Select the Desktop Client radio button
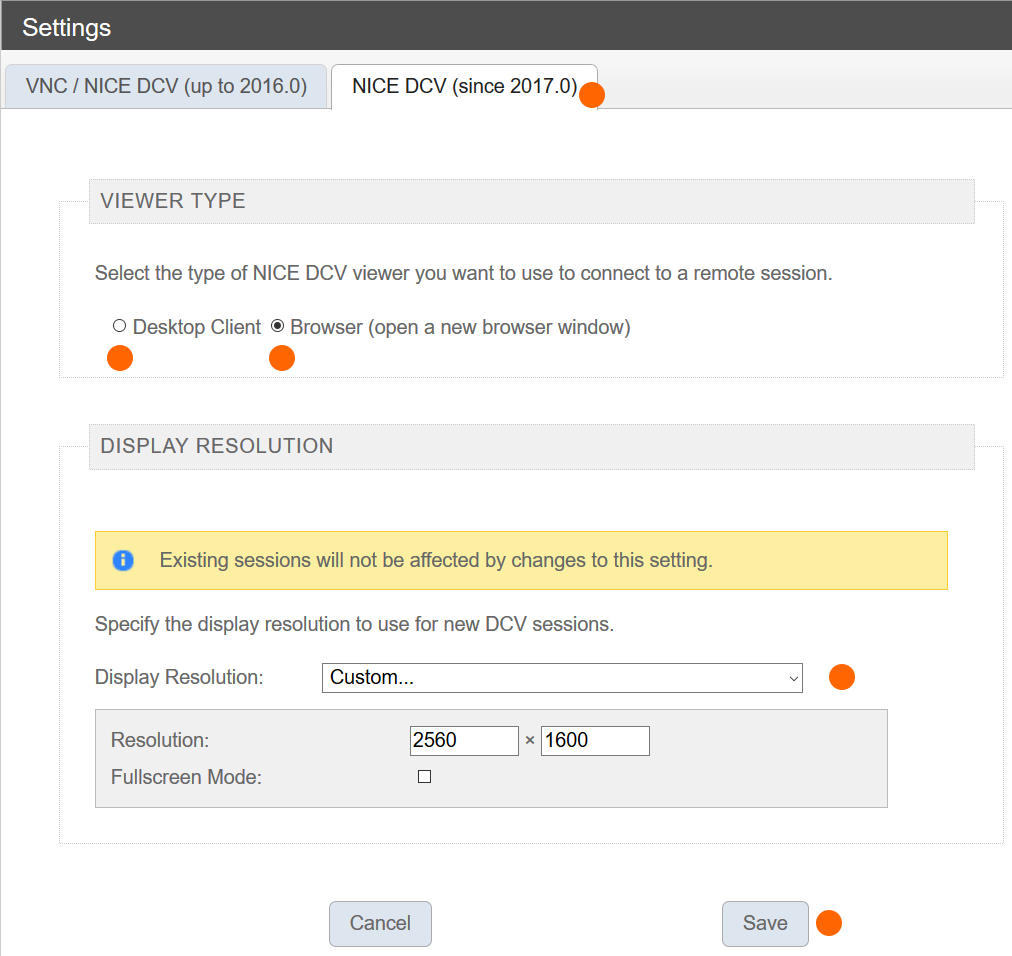Screen dimensions: 1012x956 click(120, 326)
